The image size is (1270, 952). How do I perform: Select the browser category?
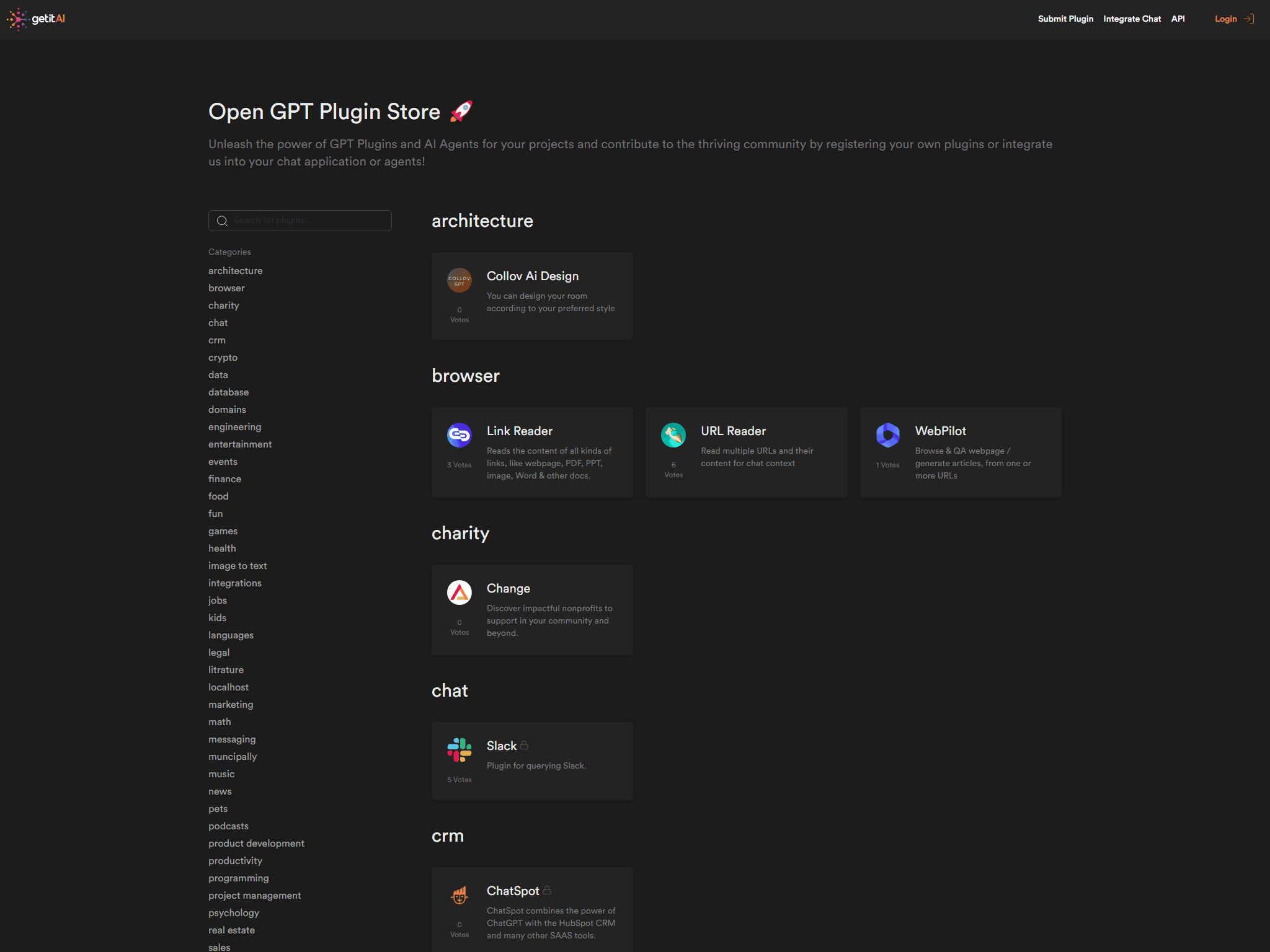226,288
